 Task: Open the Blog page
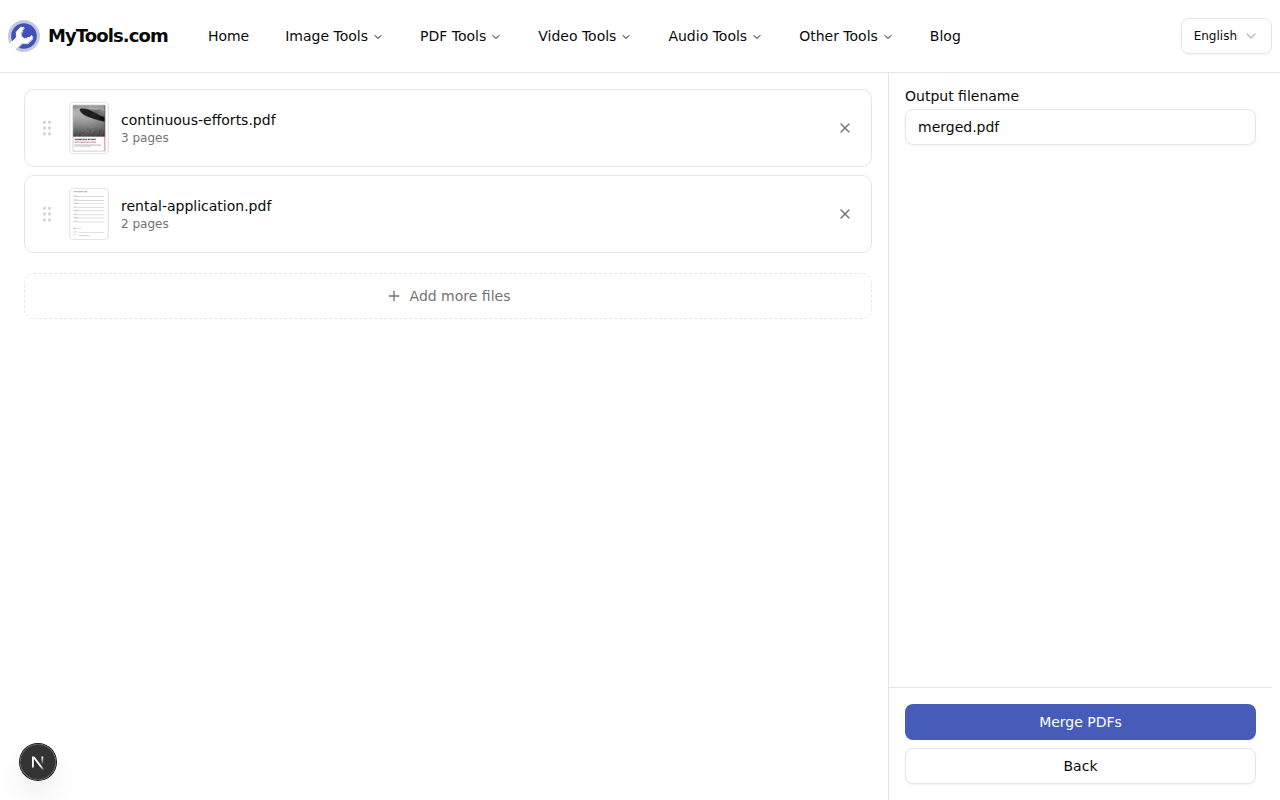pos(944,36)
